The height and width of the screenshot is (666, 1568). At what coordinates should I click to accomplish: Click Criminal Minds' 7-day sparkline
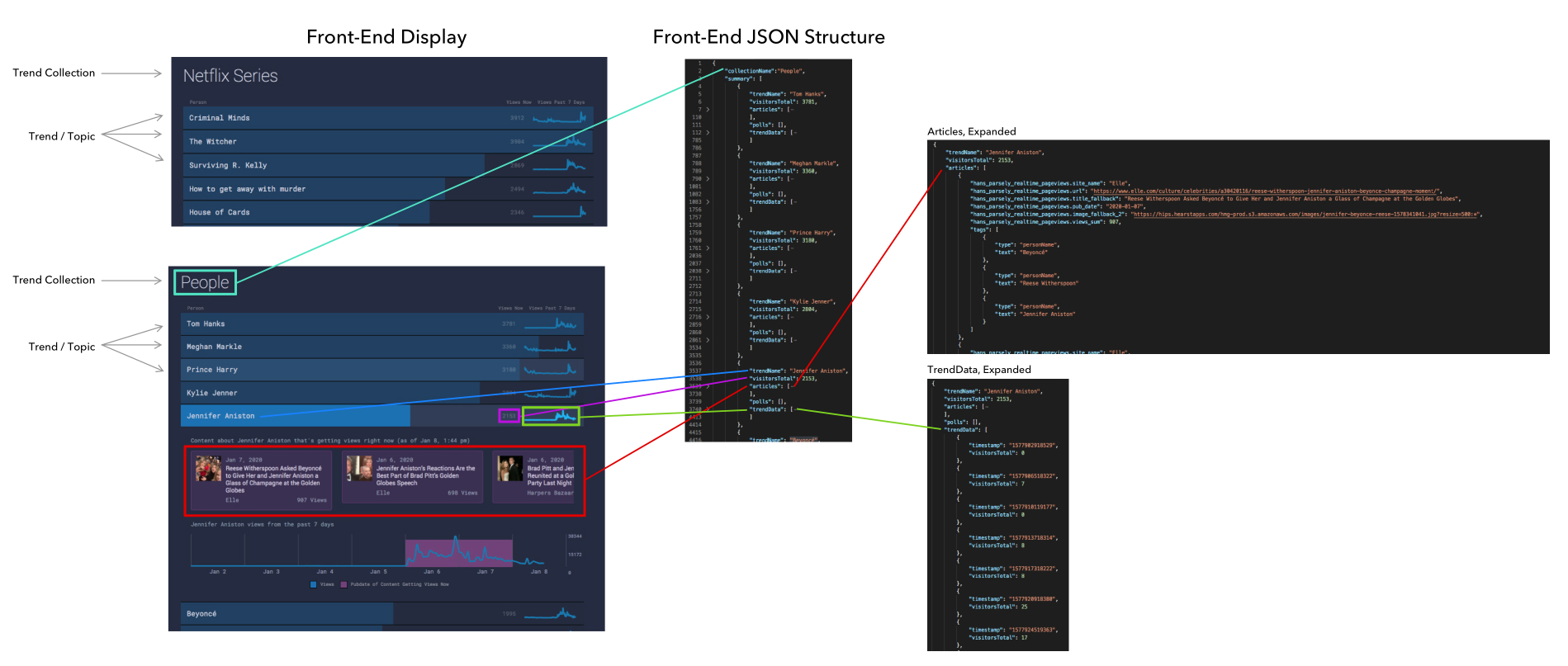pyautogui.click(x=559, y=118)
